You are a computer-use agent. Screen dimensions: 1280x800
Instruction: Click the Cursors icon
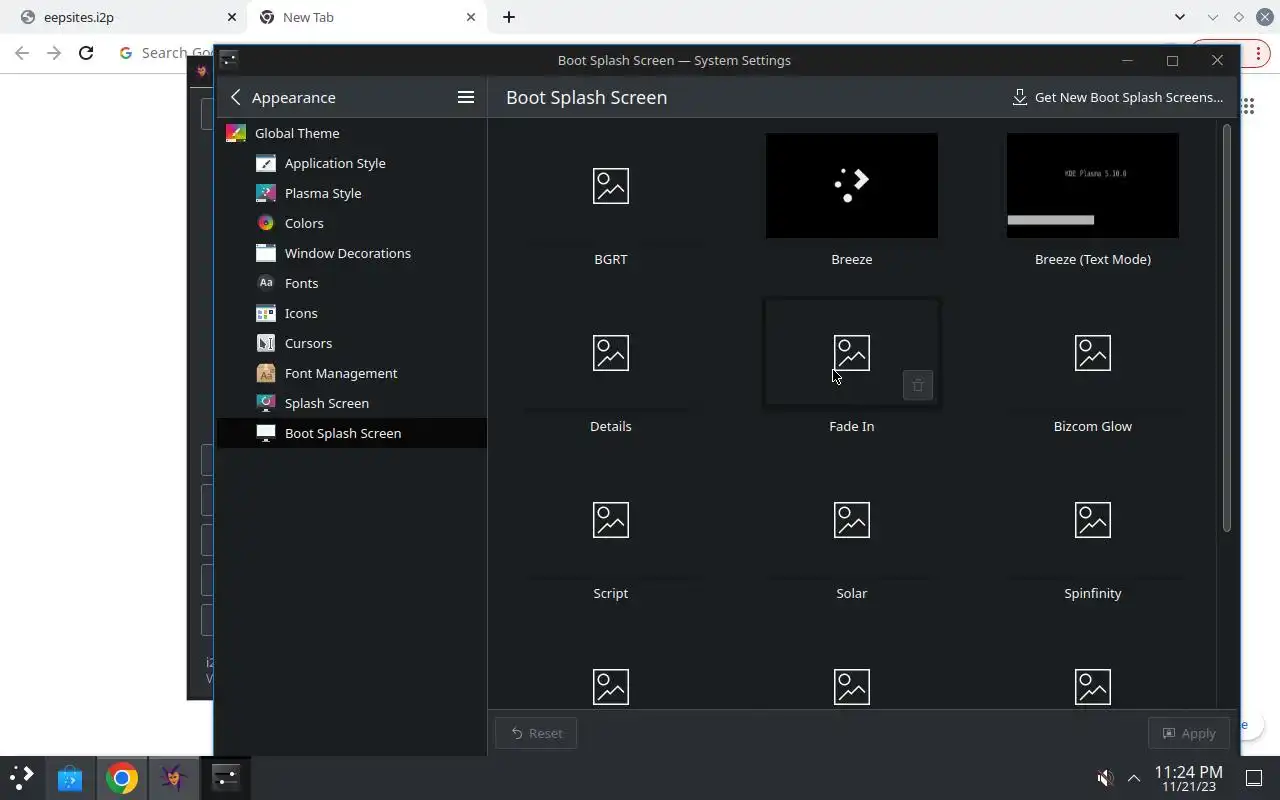click(265, 343)
